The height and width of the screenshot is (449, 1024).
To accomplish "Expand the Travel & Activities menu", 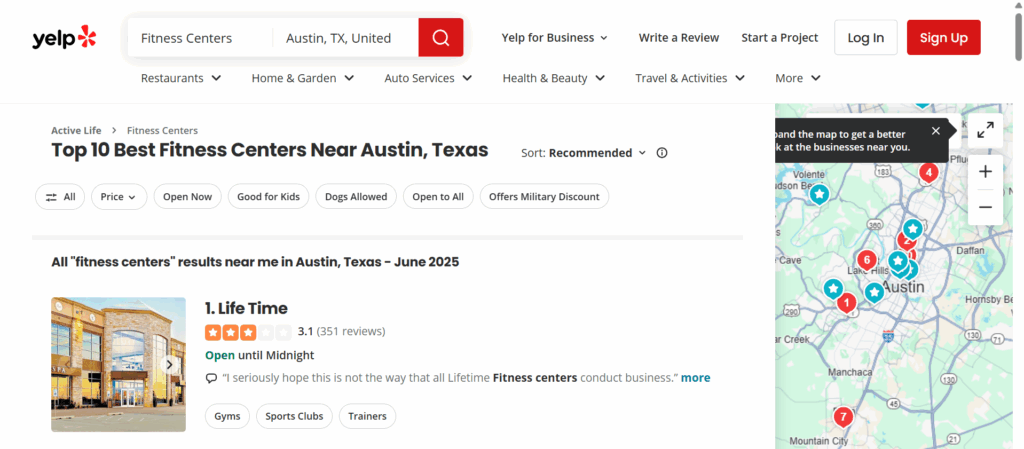I will [x=690, y=78].
